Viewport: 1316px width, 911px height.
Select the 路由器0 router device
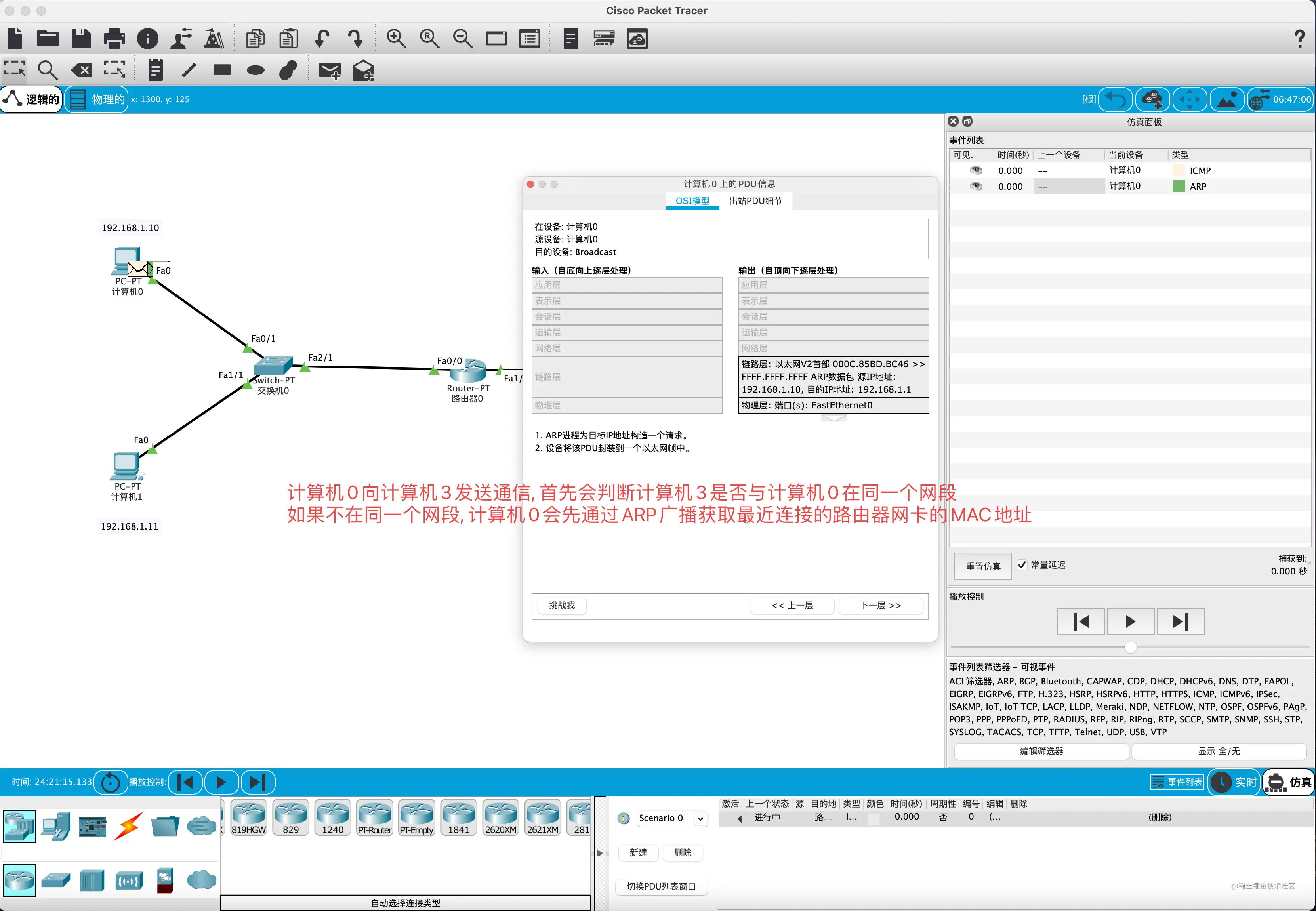pos(467,371)
